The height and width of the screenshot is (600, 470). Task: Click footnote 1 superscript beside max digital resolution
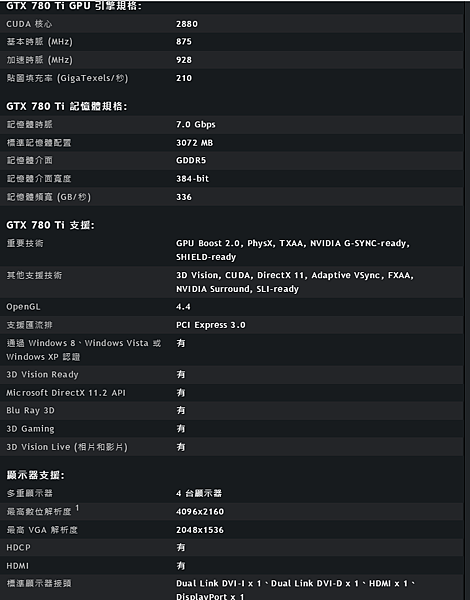[x=77, y=508]
